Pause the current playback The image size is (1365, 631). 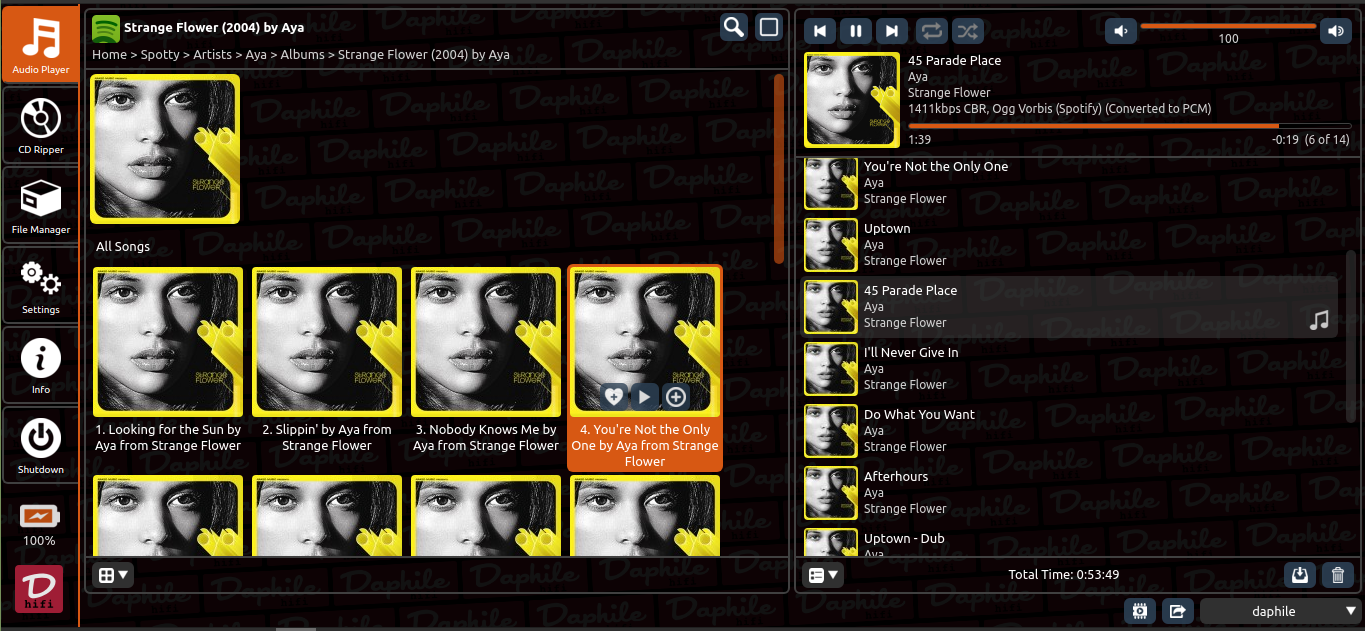click(856, 31)
